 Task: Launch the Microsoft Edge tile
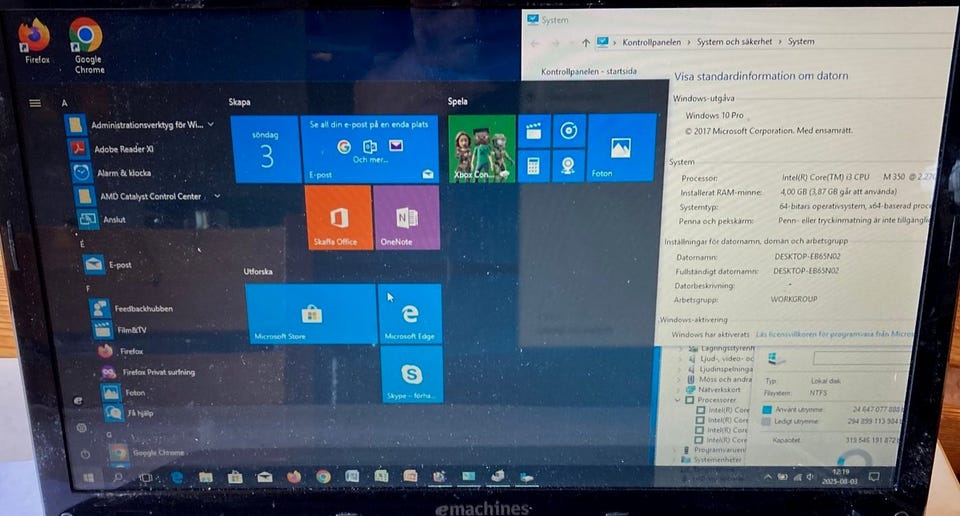point(410,313)
